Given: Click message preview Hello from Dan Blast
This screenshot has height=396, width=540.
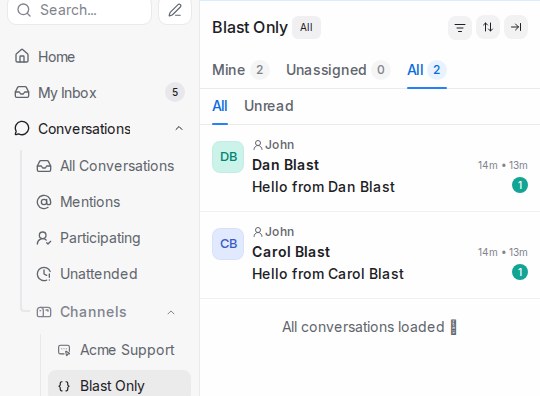Looking at the screenshot, I should click(x=323, y=187).
